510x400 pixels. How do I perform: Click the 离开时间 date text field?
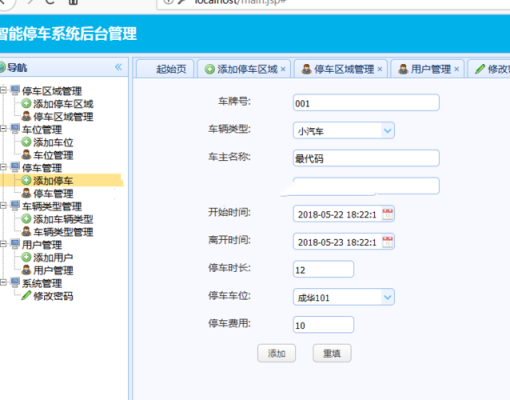coord(337,242)
